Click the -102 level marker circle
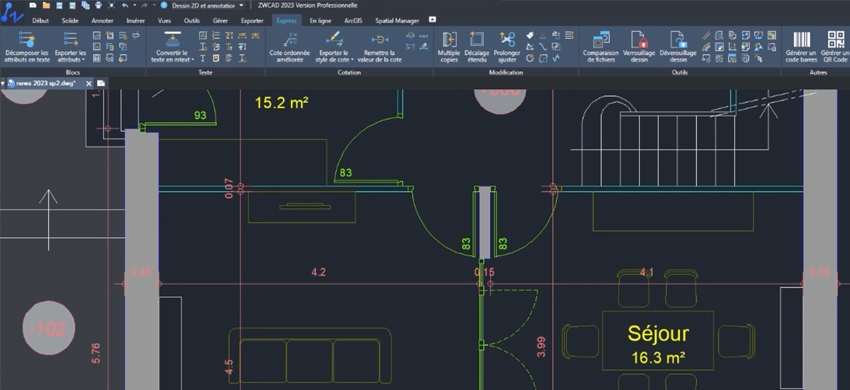850x390 pixels. (48, 329)
